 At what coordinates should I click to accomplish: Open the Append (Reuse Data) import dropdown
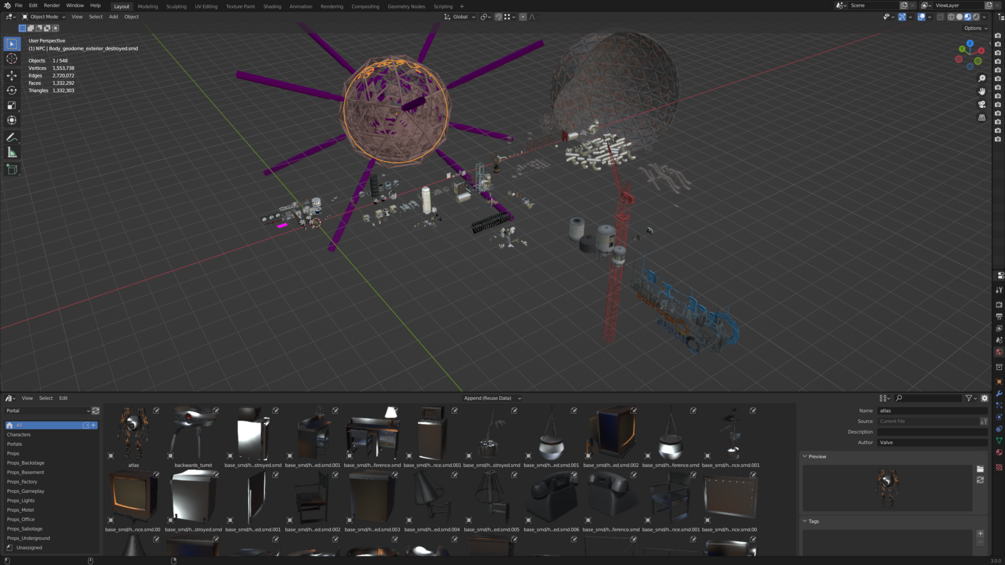point(492,398)
